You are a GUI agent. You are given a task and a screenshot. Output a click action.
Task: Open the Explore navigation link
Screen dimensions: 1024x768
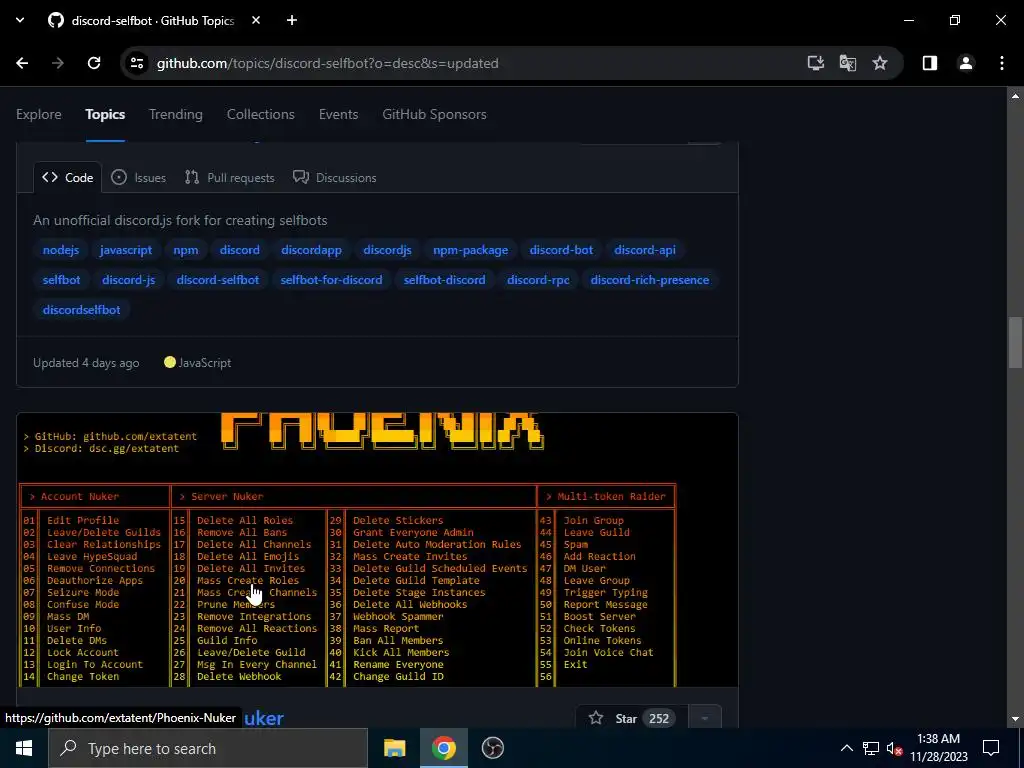(39, 114)
